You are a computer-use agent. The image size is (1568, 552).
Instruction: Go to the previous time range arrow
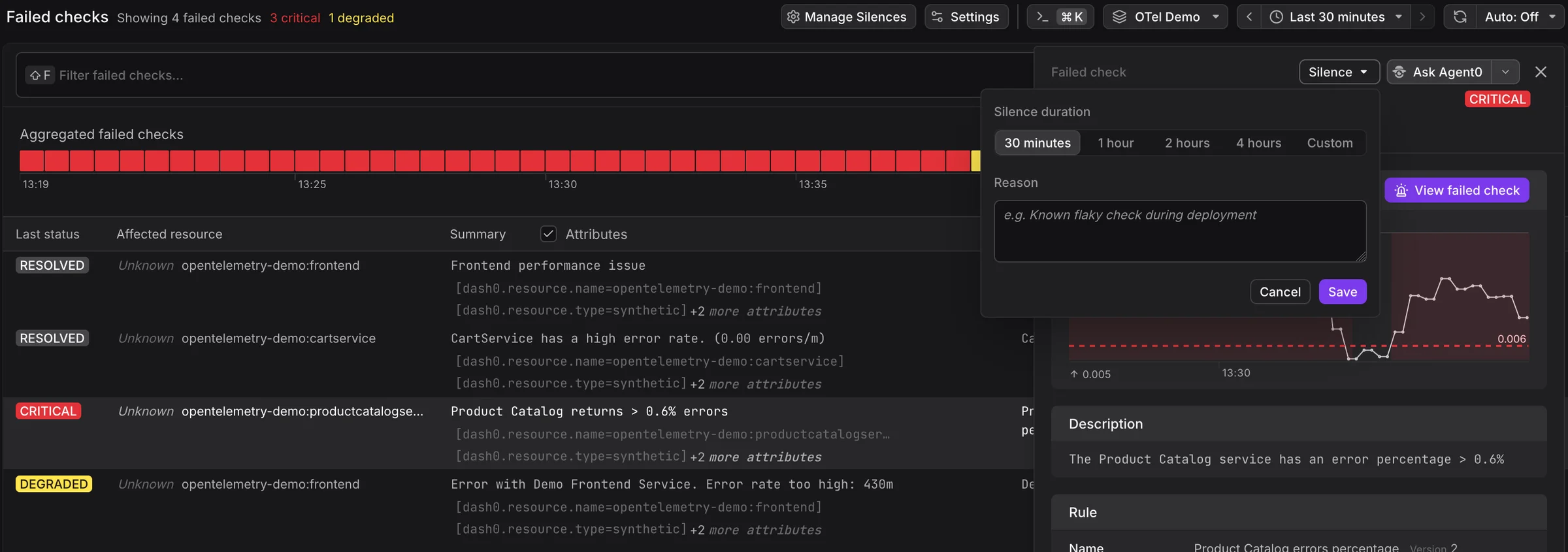[1249, 17]
